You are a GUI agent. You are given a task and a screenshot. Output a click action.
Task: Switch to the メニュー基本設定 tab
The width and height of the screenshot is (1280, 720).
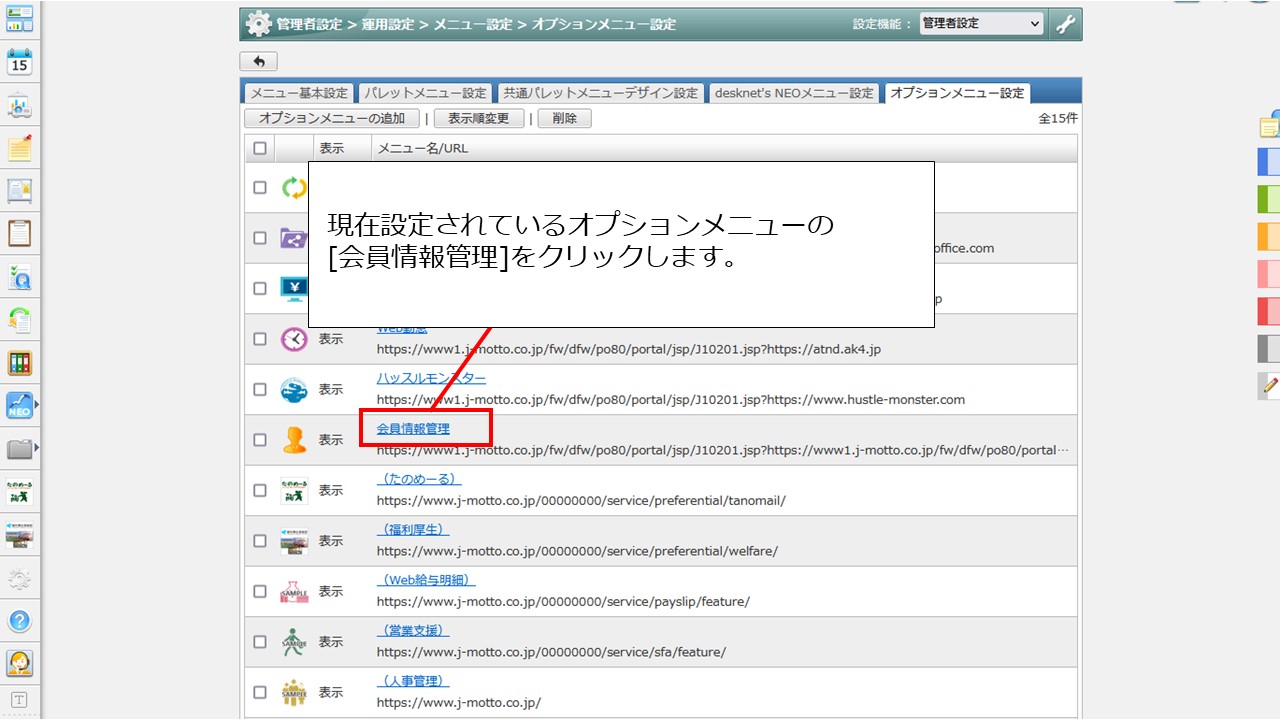(299, 93)
